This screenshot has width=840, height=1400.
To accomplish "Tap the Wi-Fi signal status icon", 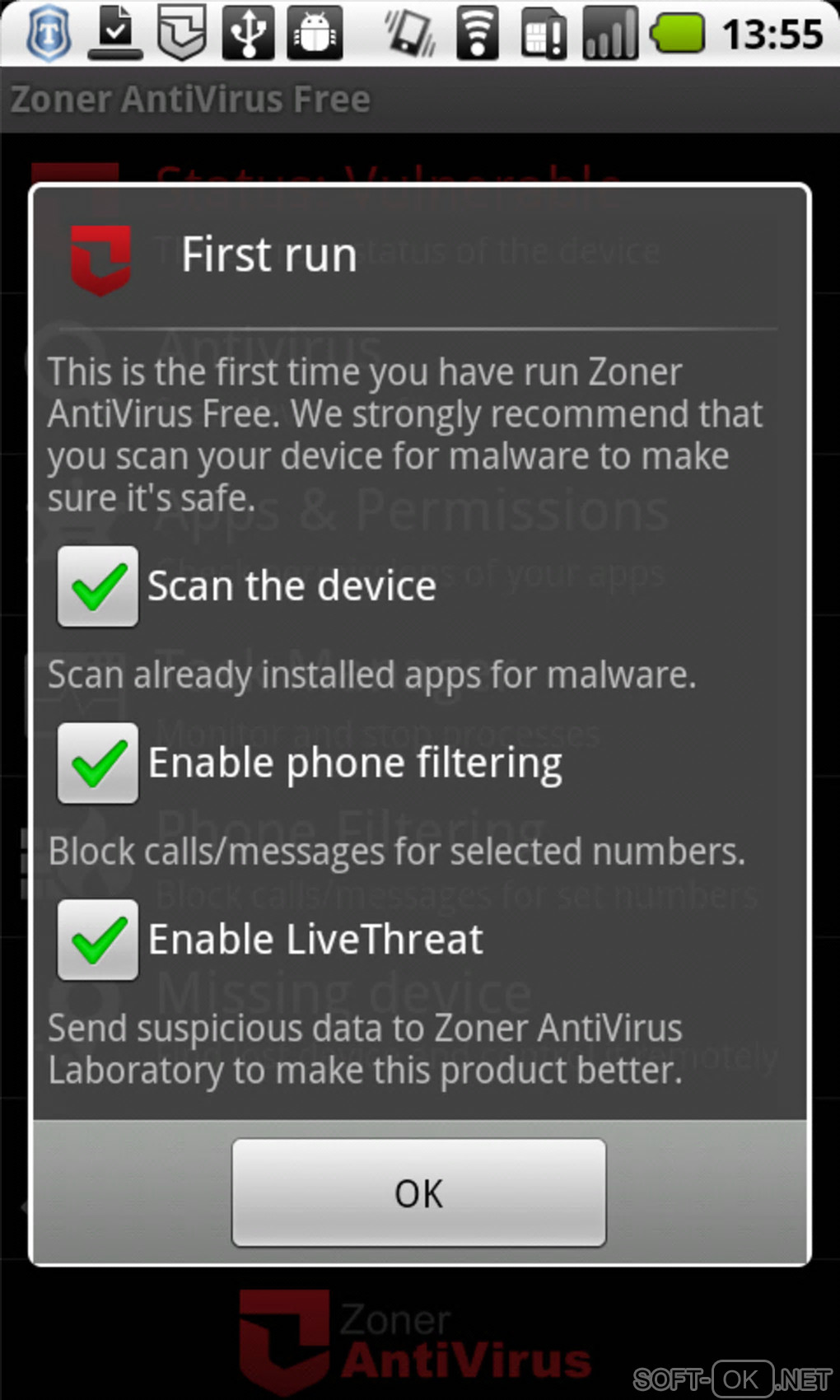I will click(478, 34).
